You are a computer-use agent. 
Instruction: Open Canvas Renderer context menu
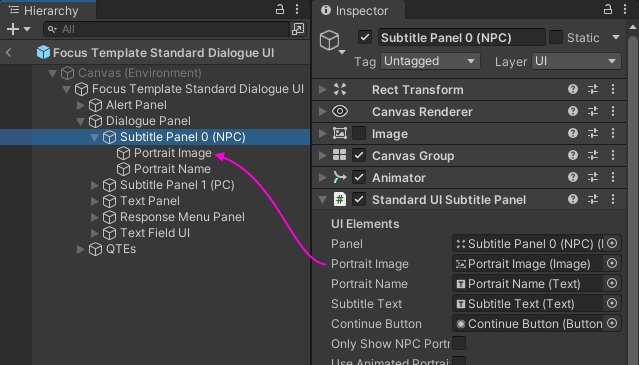(x=613, y=111)
